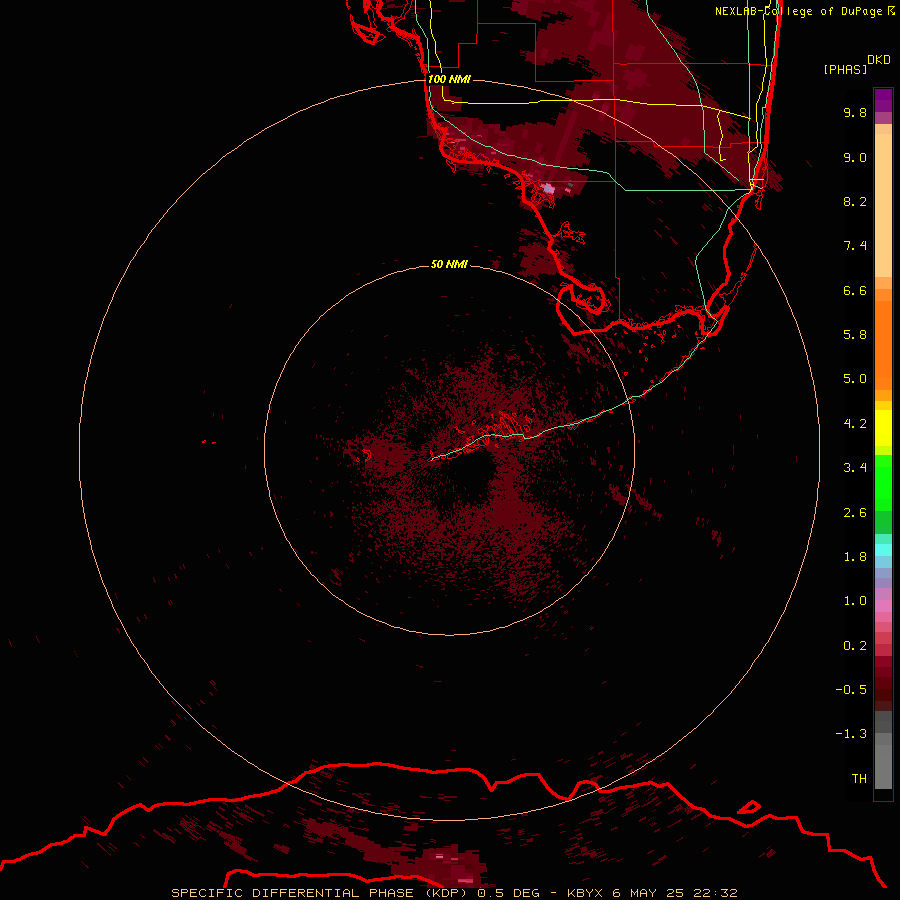Screen dimensions: 900x900
Task: Click the Specific Differential Phase caption at the bottom
Action: (x=455, y=893)
